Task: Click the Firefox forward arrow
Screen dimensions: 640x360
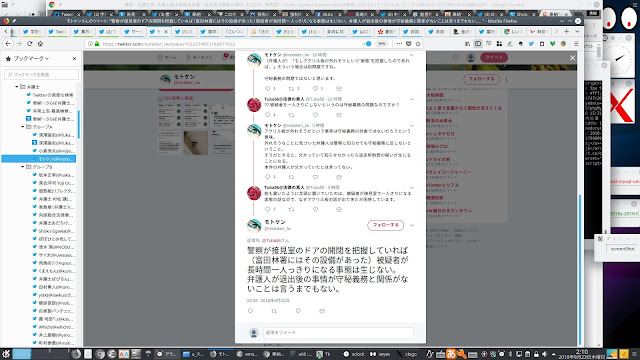Action: click(x=19, y=44)
